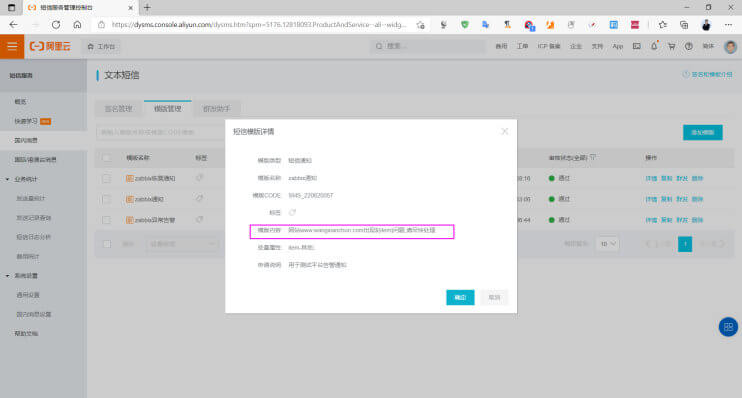Toggle the select-all checkbox in table header
742x398 pixels.
click(106, 158)
